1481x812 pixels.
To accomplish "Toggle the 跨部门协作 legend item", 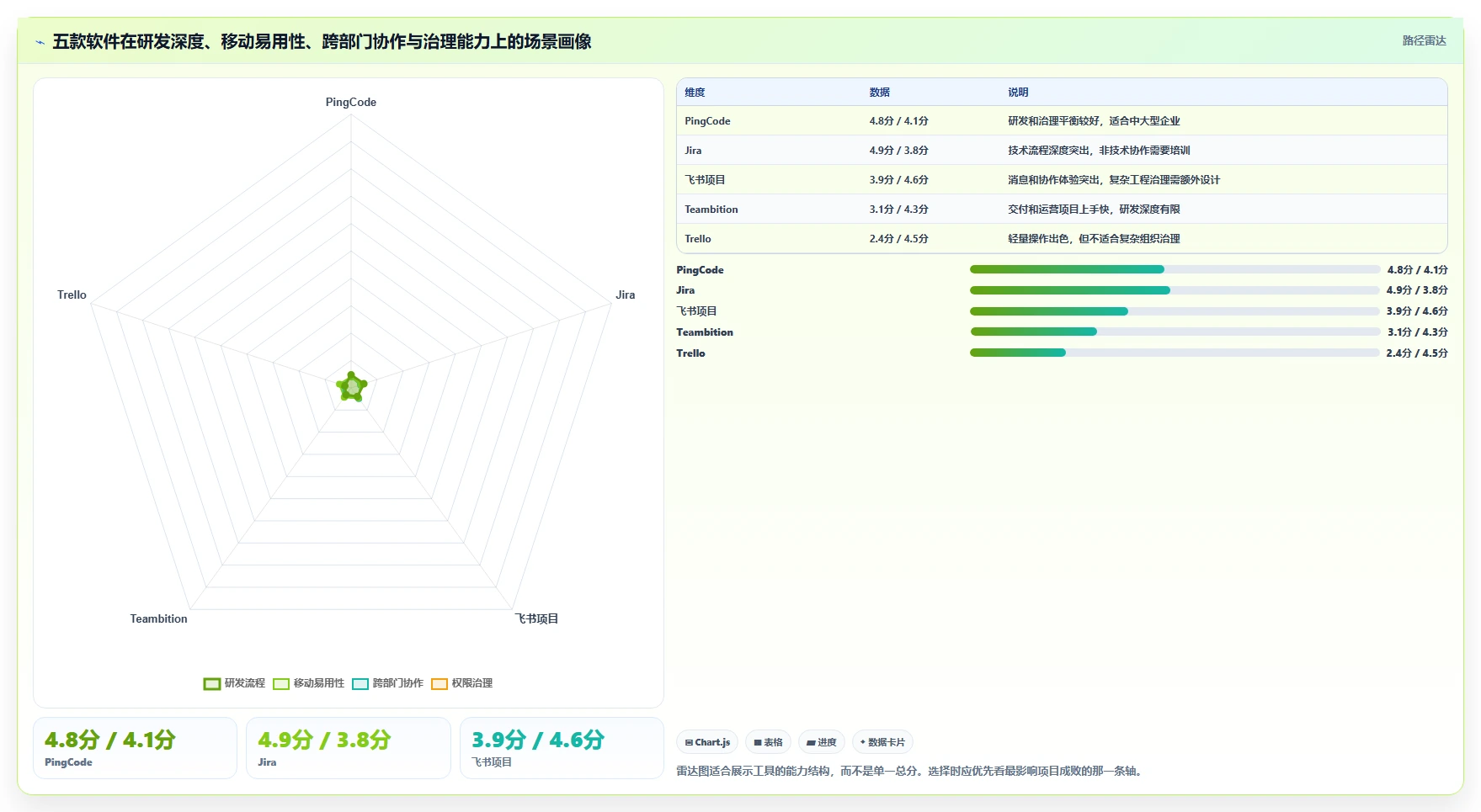I will point(387,683).
